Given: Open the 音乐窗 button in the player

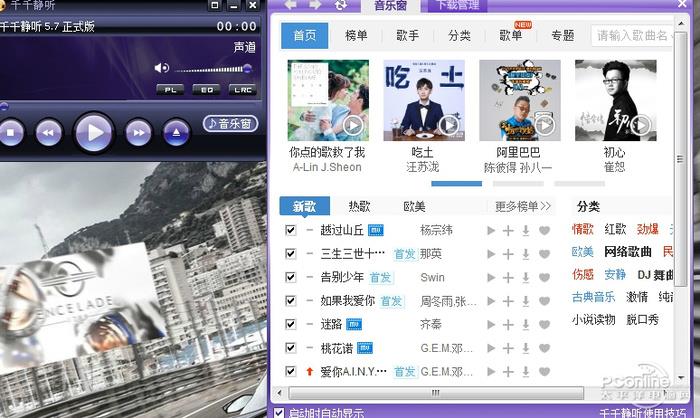Looking at the screenshot, I should [x=231, y=124].
